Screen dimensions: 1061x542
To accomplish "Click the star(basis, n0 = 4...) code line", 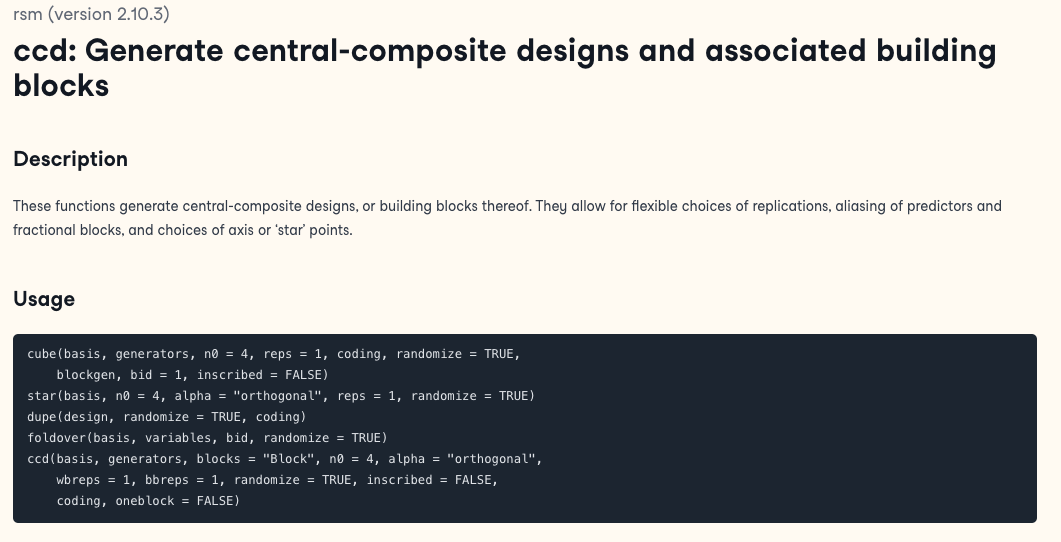I will pyautogui.click(x=281, y=396).
